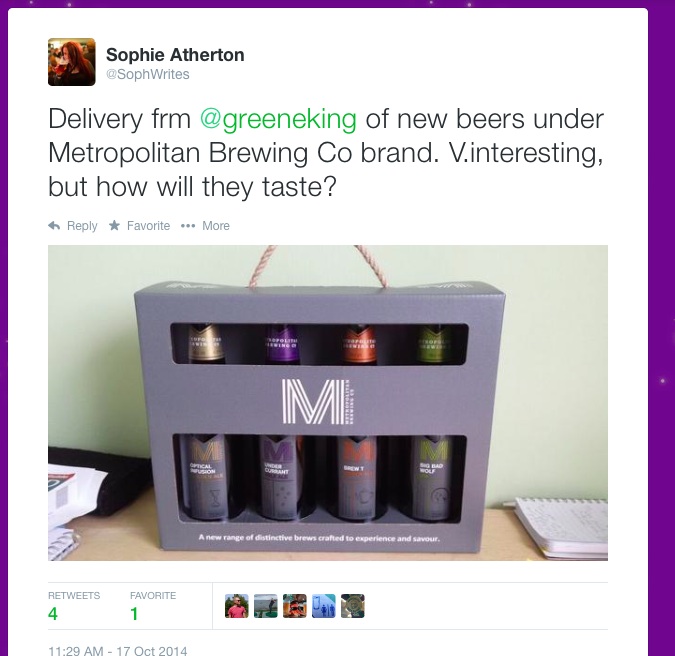
Task: View the 4 retweets list
Action: (53, 614)
